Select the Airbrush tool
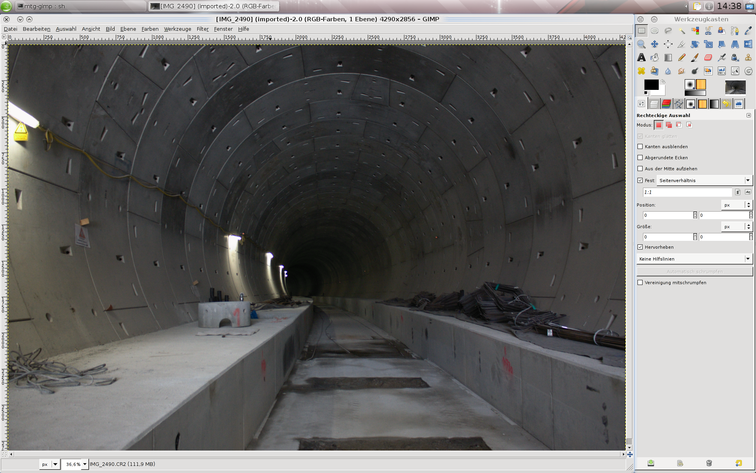The width and height of the screenshot is (756, 473). click(x=721, y=57)
